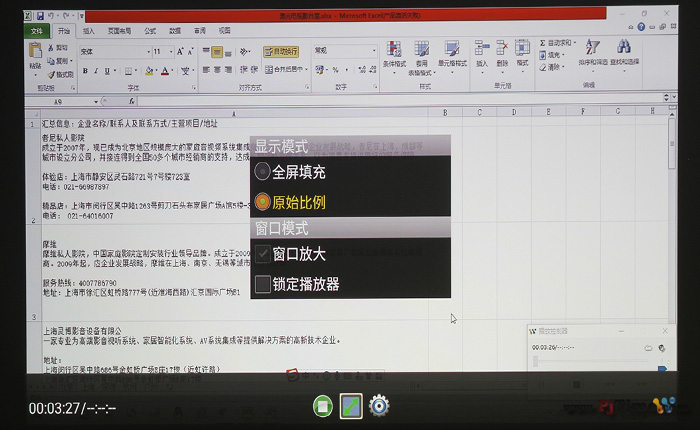This screenshot has width=700, height=430.
Task: Click the 自动换行 wrap text button
Action: [281, 51]
